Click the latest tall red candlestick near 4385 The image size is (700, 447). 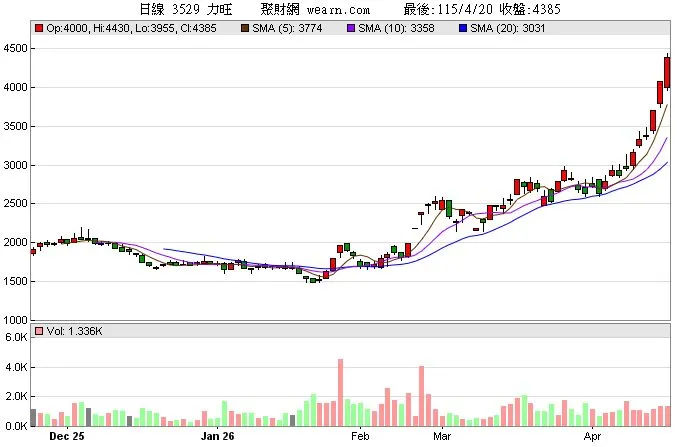(x=667, y=72)
